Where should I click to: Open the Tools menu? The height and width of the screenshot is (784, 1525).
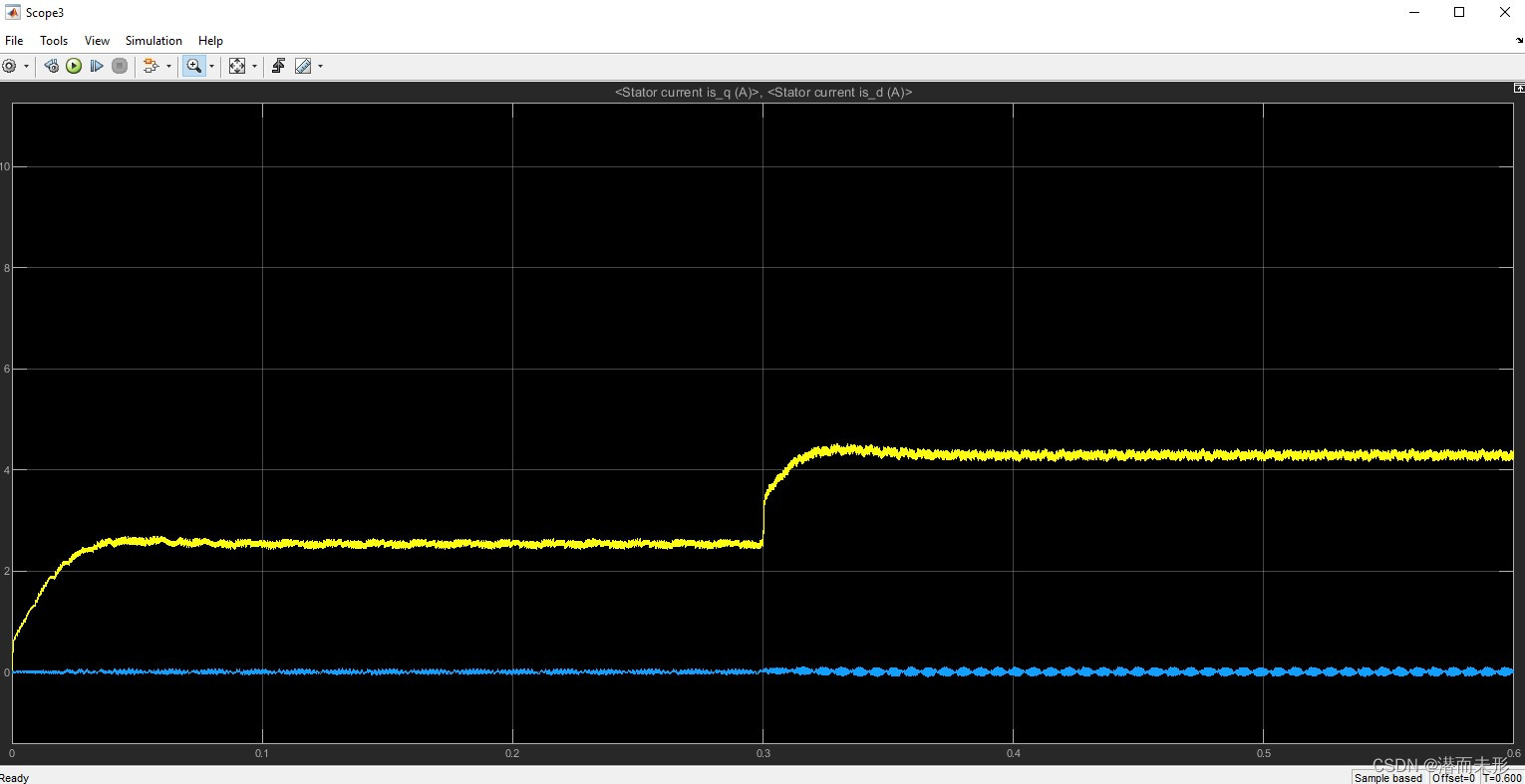53,41
